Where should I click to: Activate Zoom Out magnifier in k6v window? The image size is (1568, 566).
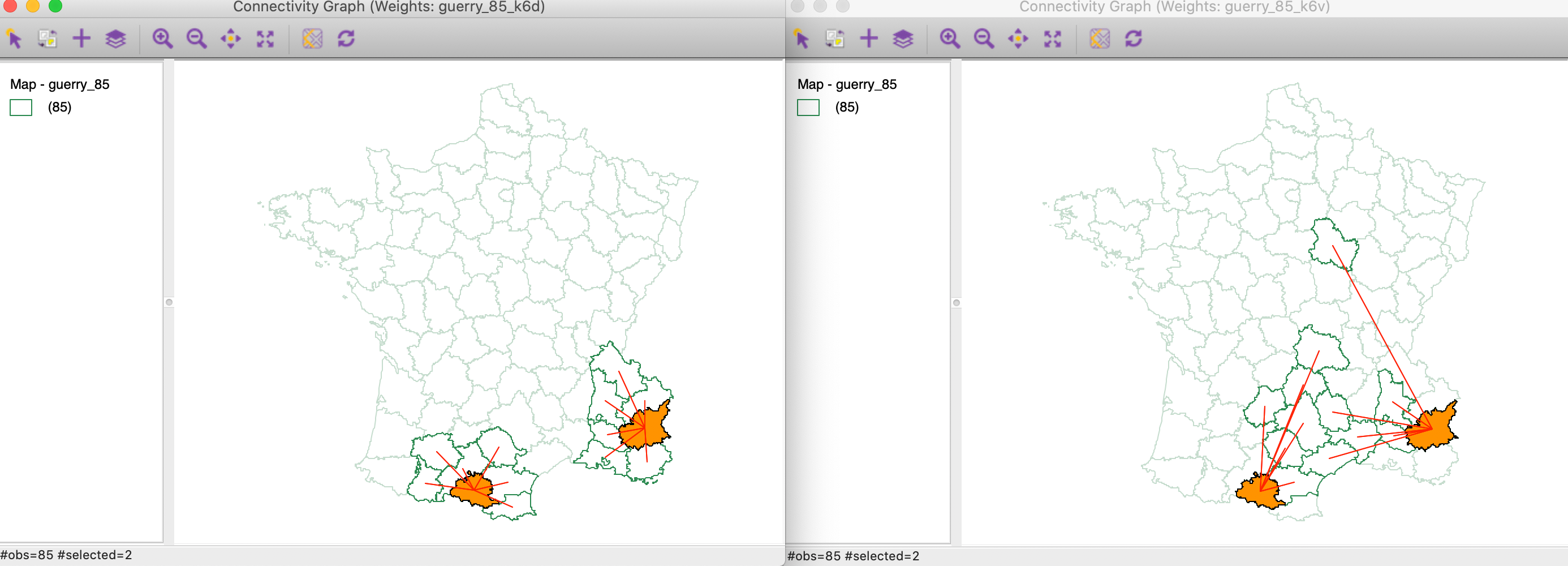click(984, 39)
